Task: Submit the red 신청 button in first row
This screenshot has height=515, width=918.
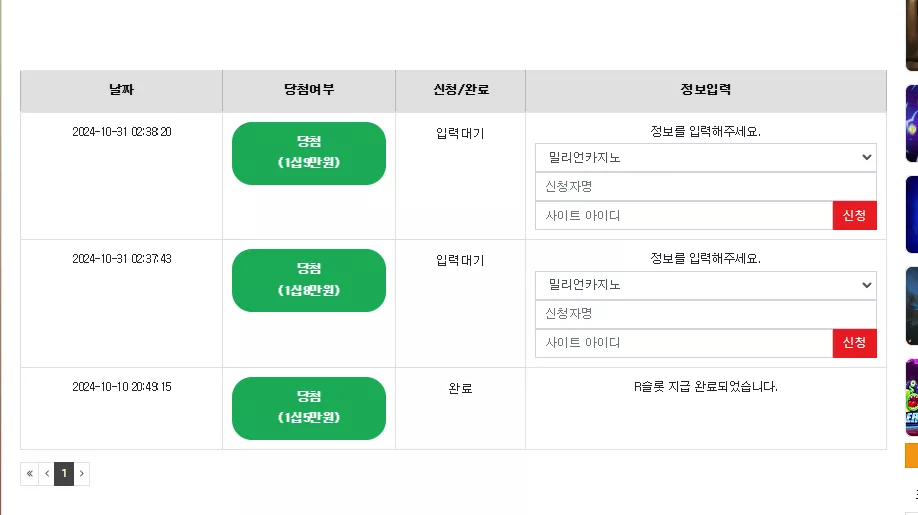Action: tap(855, 215)
